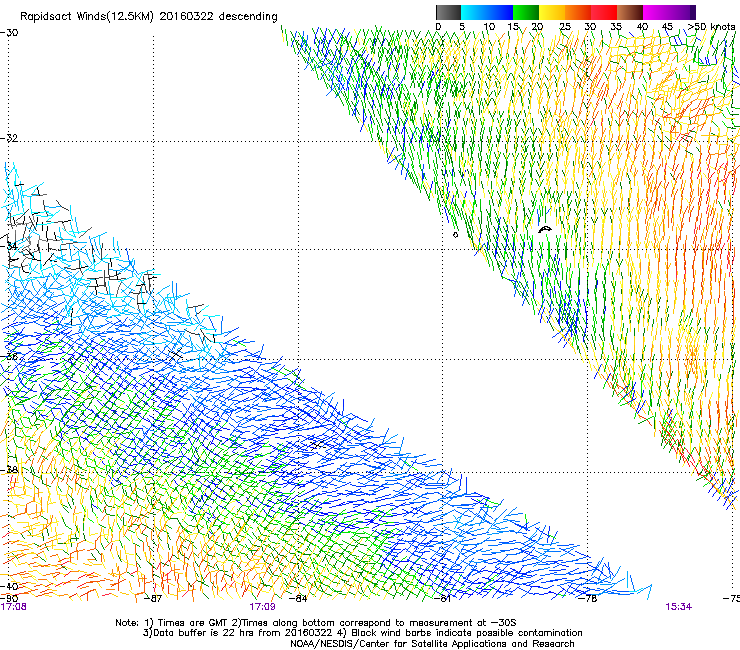Click the '-90' longitude label
This screenshot has width=740, height=650.
pos(9,599)
